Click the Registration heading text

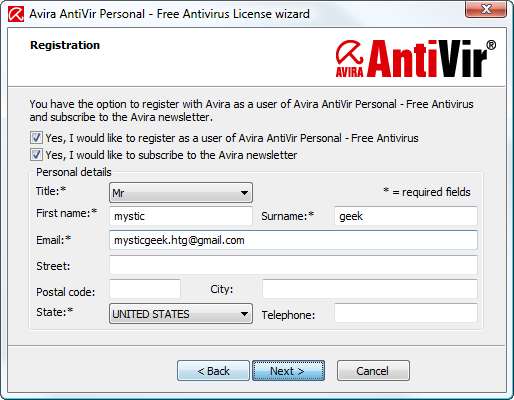point(65,45)
